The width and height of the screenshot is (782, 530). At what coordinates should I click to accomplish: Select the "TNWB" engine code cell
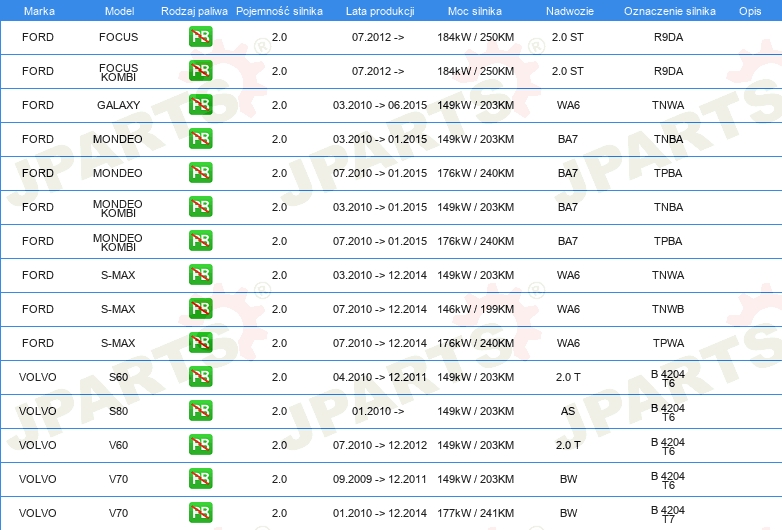pyautogui.click(x=668, y=309)
